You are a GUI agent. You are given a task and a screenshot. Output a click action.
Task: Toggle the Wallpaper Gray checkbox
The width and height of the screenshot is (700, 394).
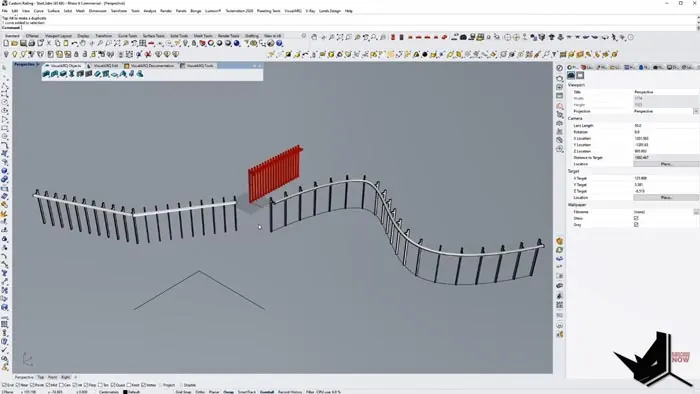pos(636,224)
